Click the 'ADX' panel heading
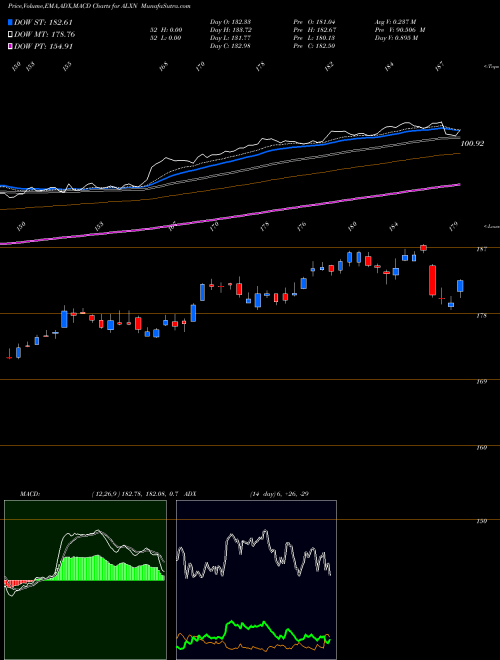The image size is (500, 660). tap(190, 494)
